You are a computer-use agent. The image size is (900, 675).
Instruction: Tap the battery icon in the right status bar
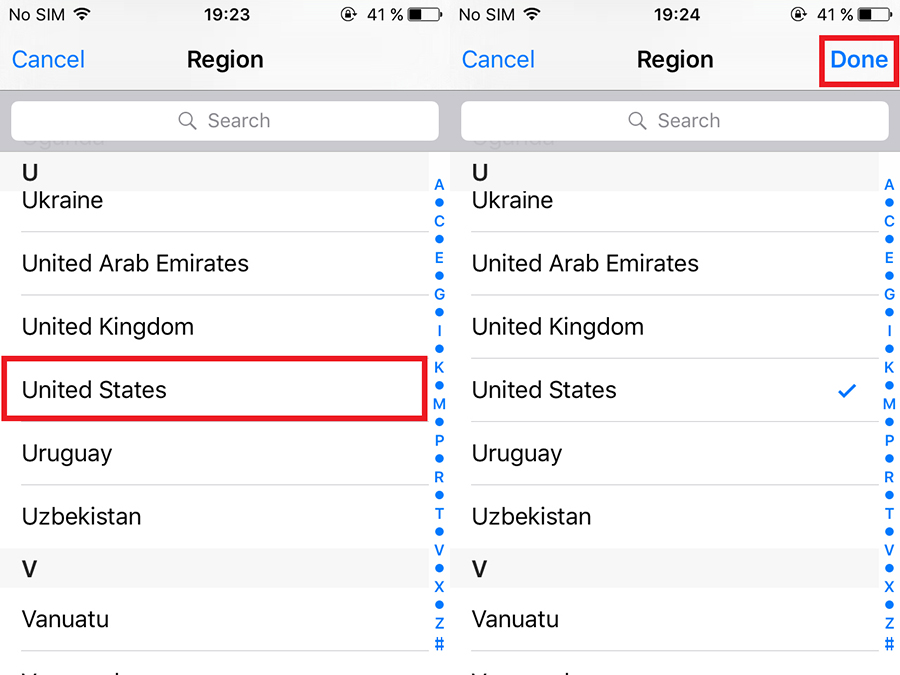(874, 14)
